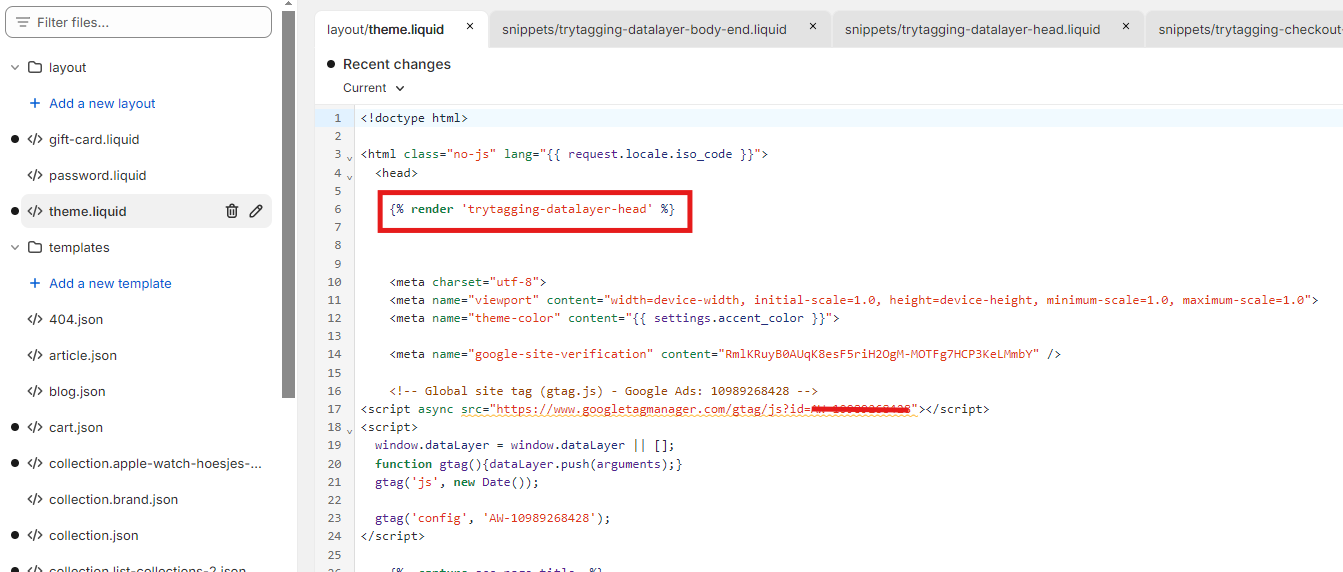The height and width of the screenshot is (572, 1343).
Task: Collapse the templates folder chevron
Action: pos(15,247)
